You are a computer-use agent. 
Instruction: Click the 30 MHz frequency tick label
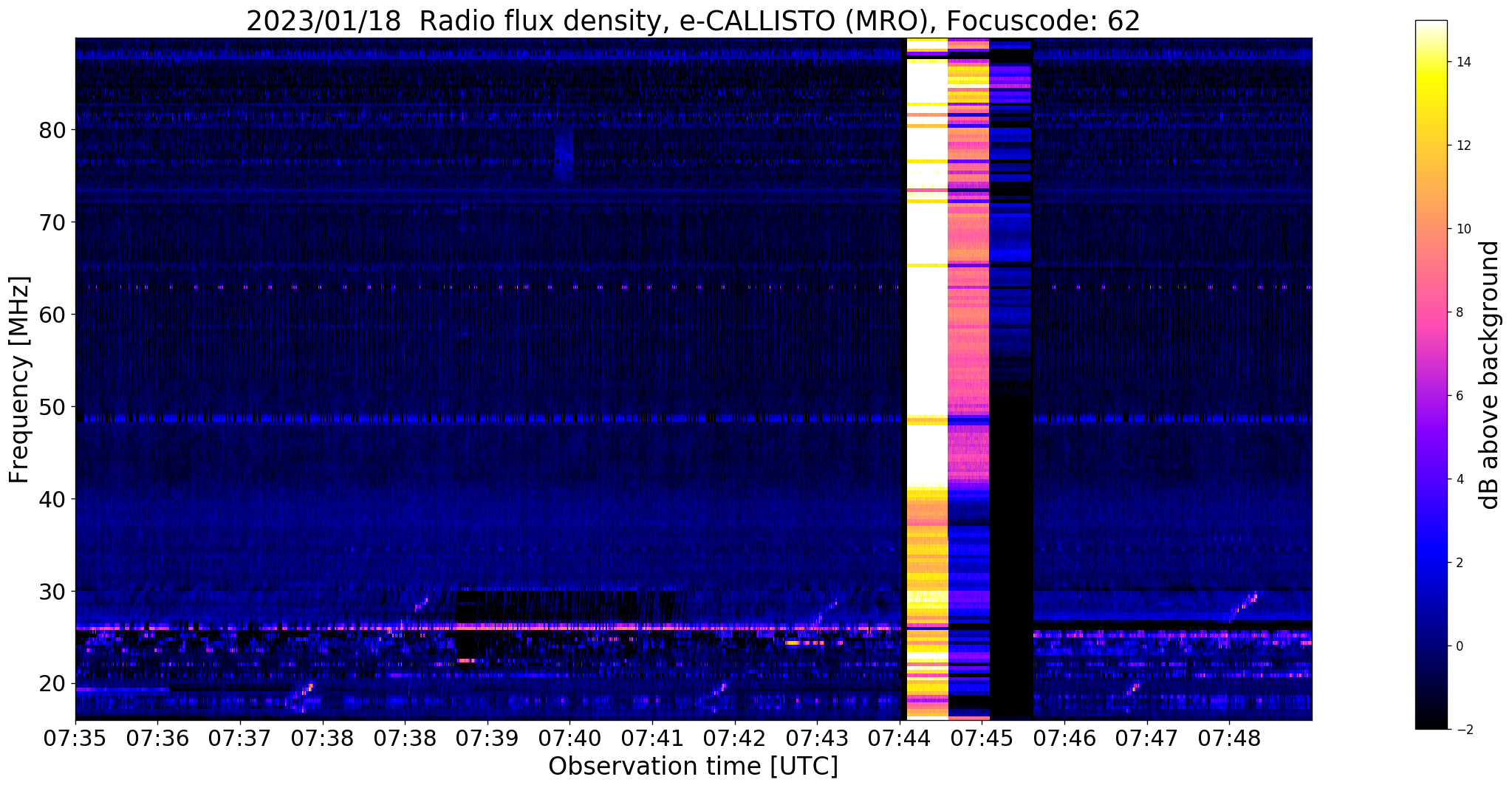[x=52, y=592]
